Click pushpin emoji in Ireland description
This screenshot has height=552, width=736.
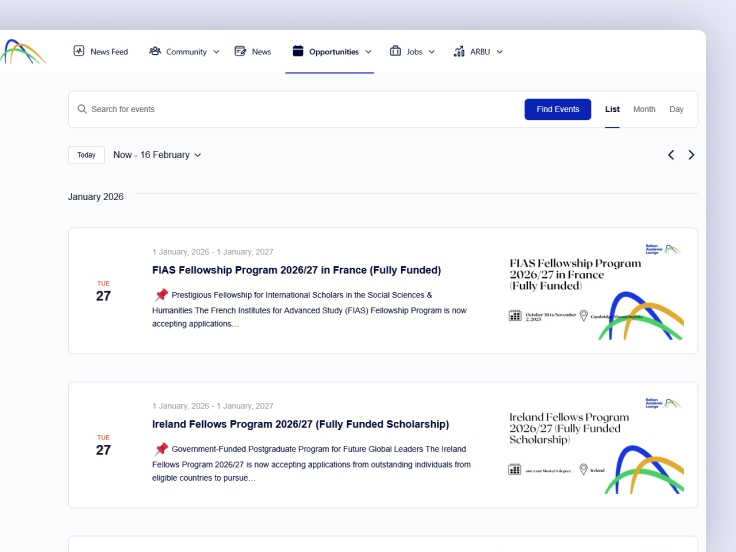(x=161, y=449)
